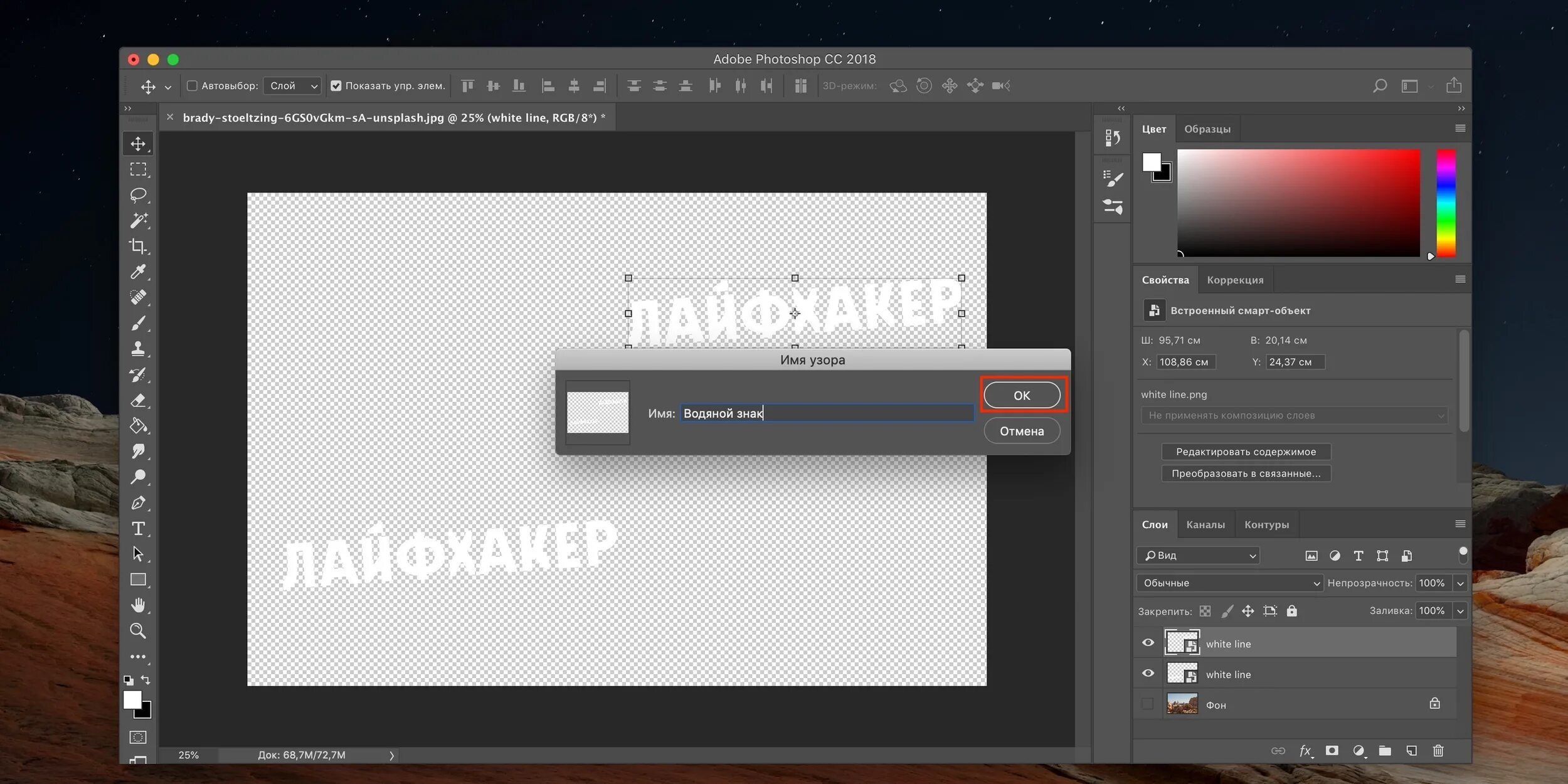The height and width of the screenshot is (784, 1568).
Task: Select the Move tool in toolbar
Action: click(x=138, y=144)
